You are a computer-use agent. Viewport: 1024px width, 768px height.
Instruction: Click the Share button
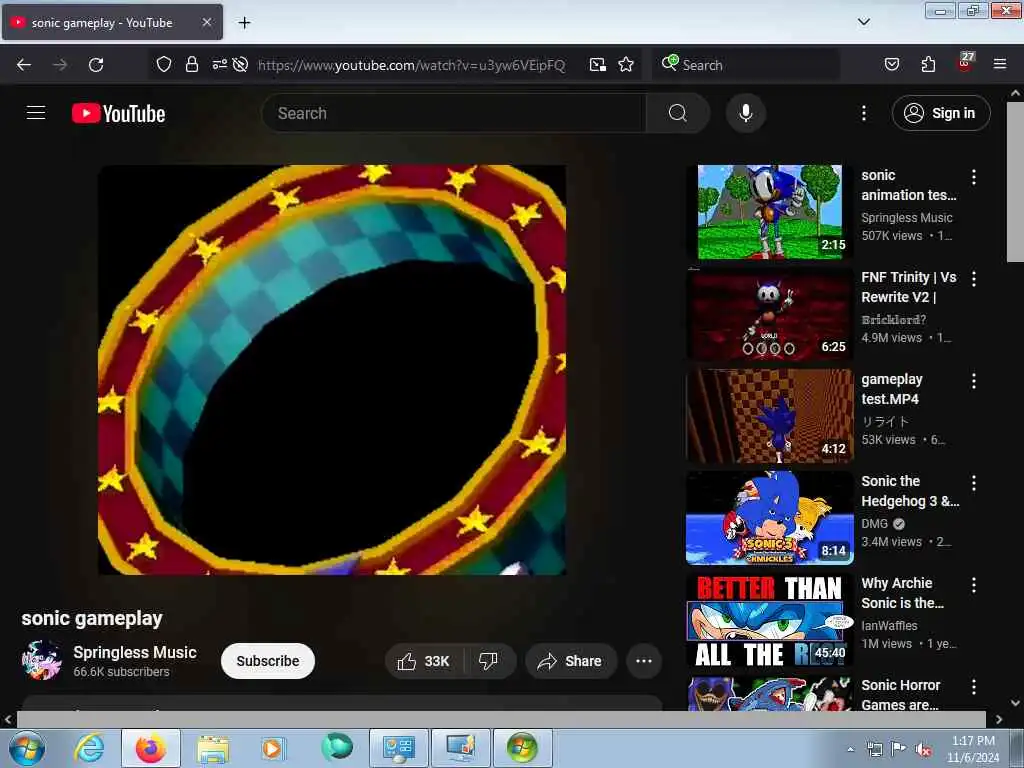570,661
